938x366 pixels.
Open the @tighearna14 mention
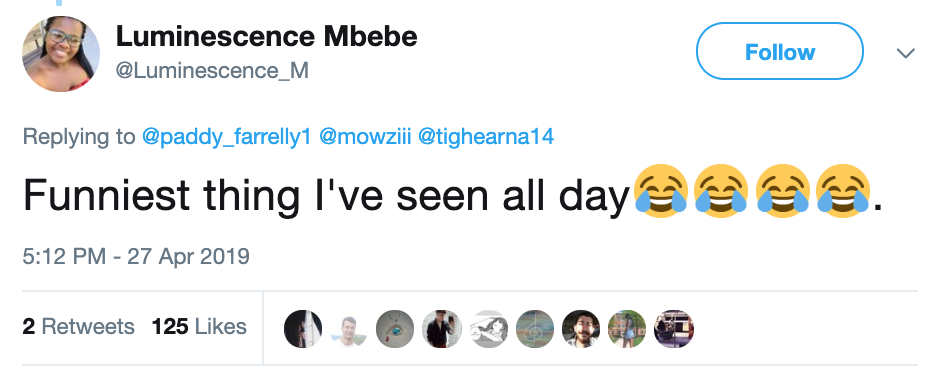coord(485,137)
